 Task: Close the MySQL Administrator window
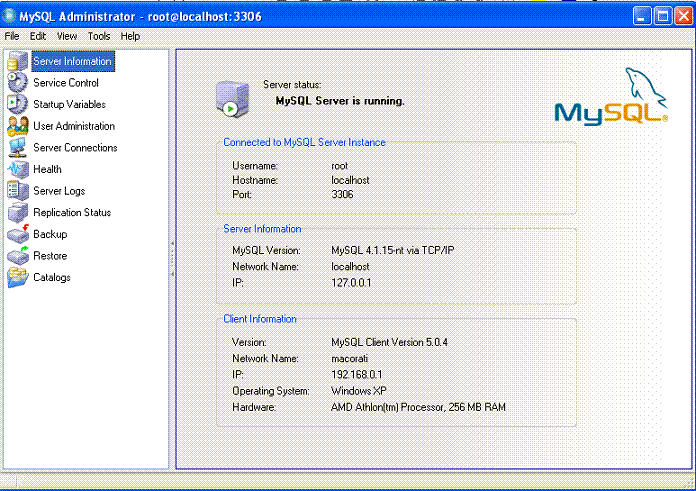(684, 16)
